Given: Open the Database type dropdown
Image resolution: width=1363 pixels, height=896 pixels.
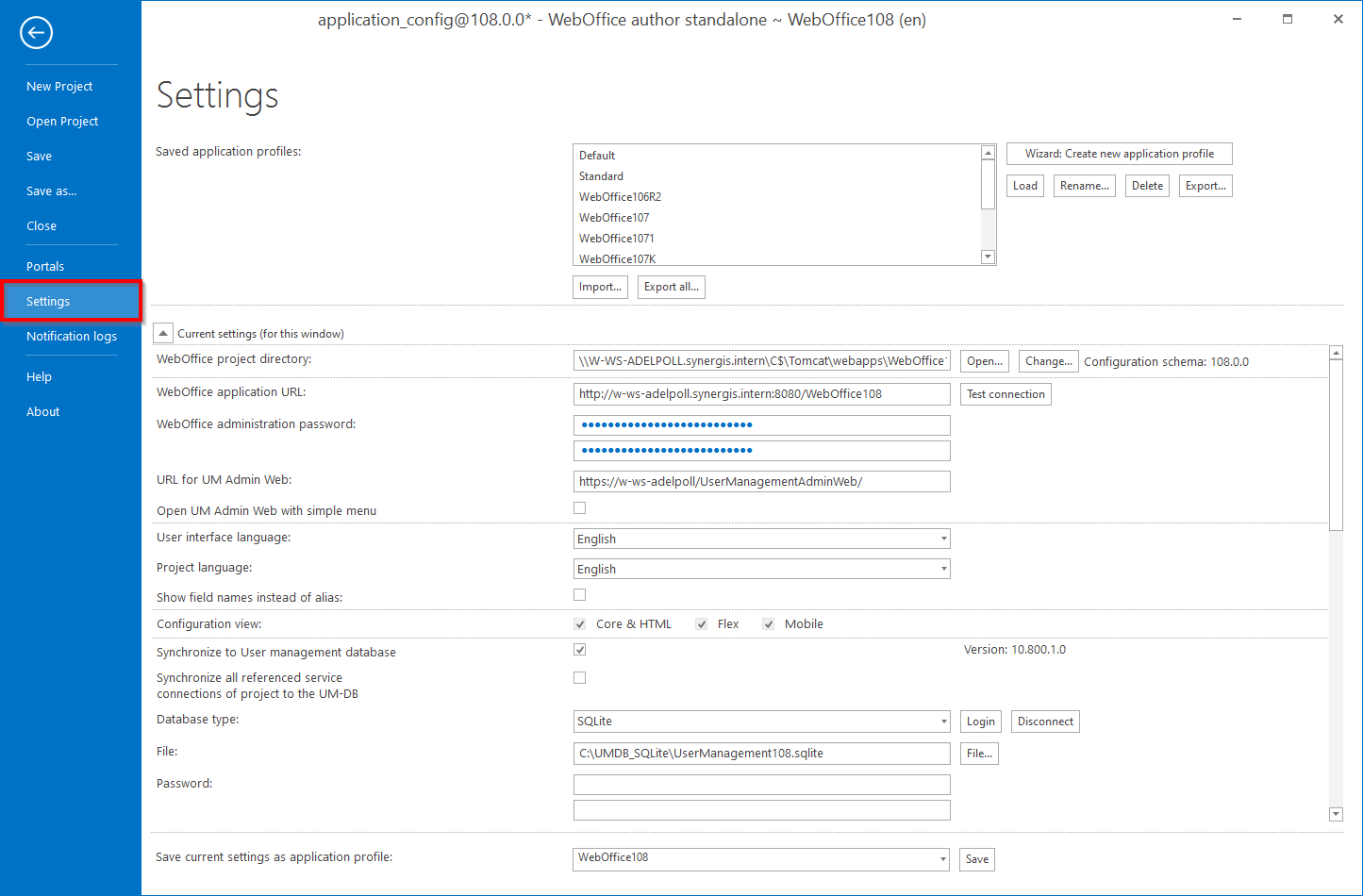Looking at the screenshot, I should click(942, 721).
